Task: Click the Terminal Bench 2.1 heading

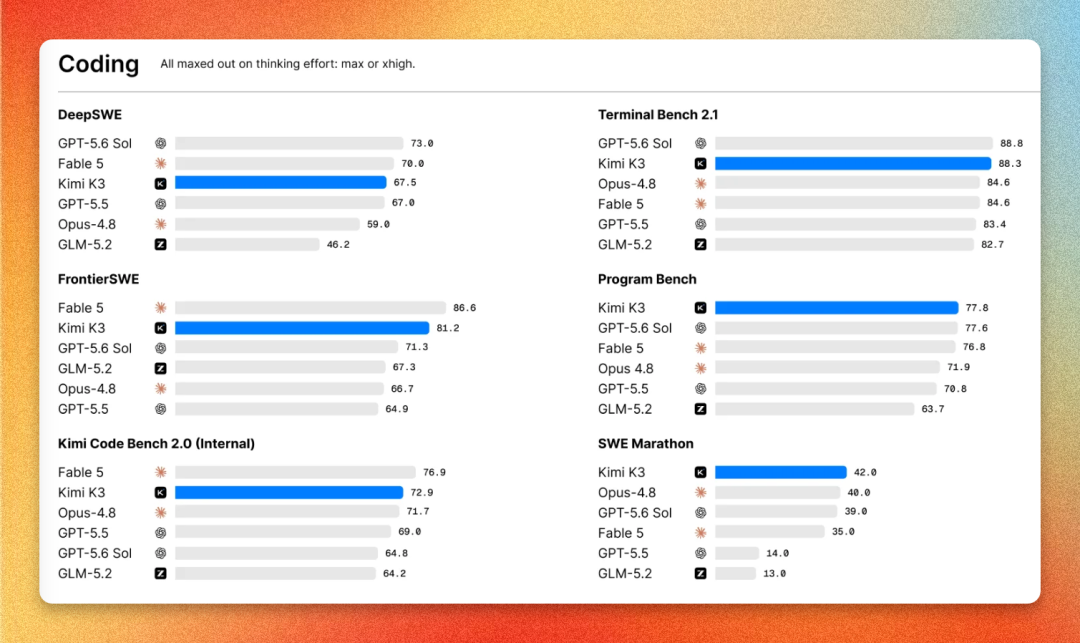Action: [658, 115]
